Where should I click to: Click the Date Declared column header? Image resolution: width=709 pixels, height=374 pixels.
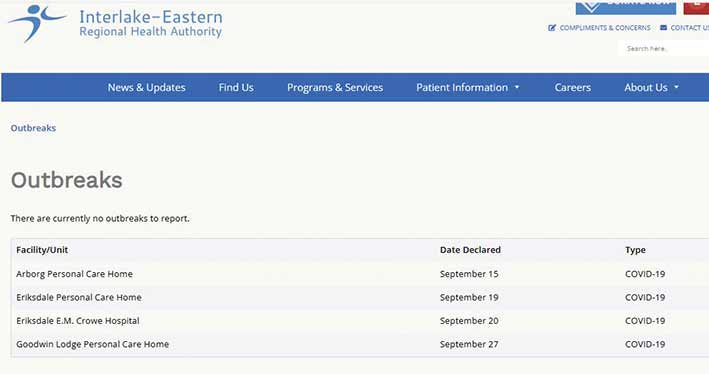coord(470,250)
